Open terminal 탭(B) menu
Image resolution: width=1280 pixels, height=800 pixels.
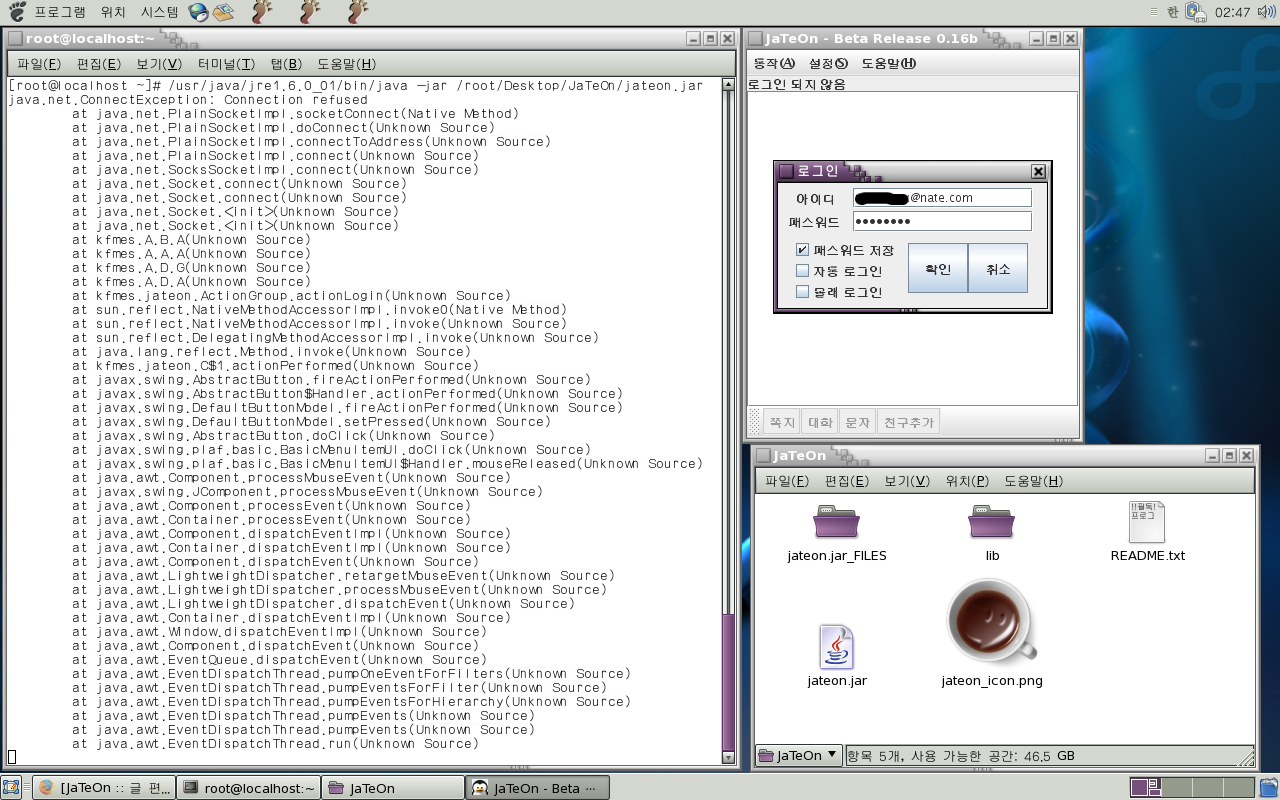288,64
